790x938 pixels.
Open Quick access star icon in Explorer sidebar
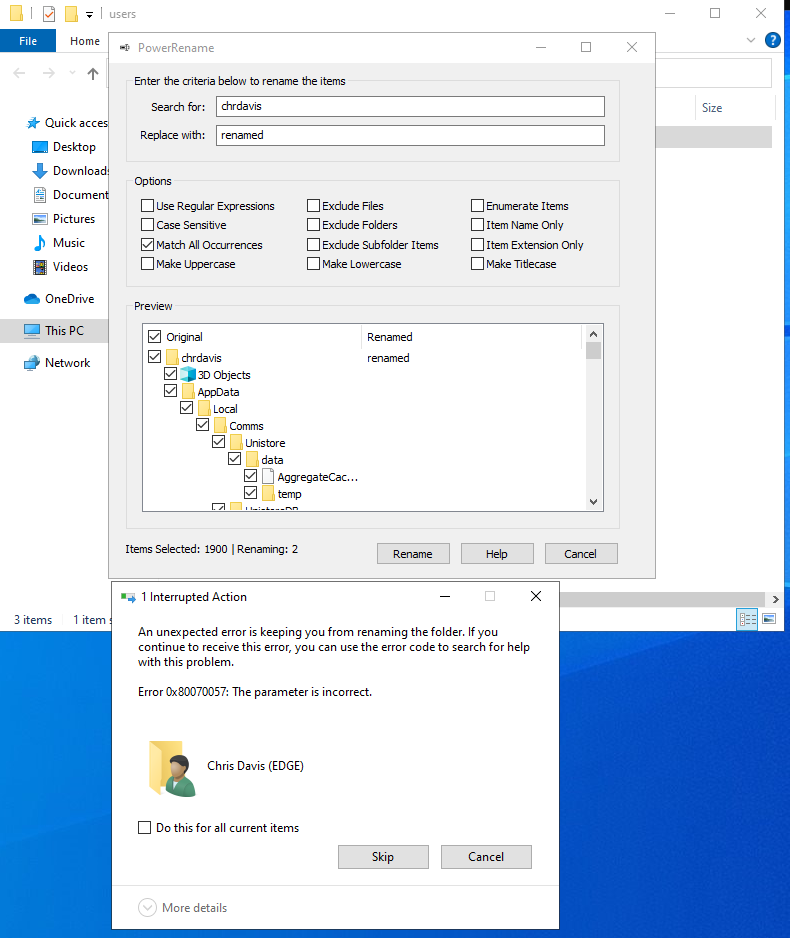click(33, 123)
